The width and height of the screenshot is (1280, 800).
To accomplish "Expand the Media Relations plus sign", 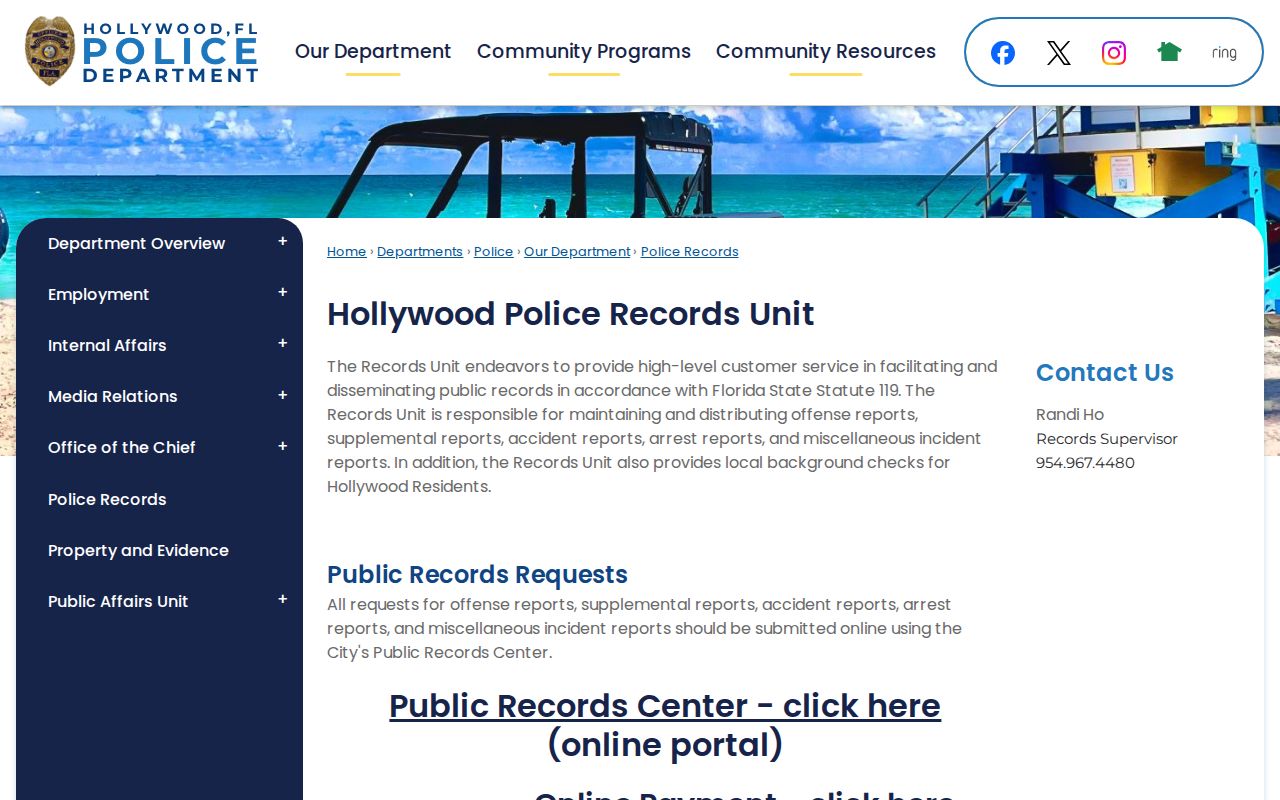I will pos(283,396).
